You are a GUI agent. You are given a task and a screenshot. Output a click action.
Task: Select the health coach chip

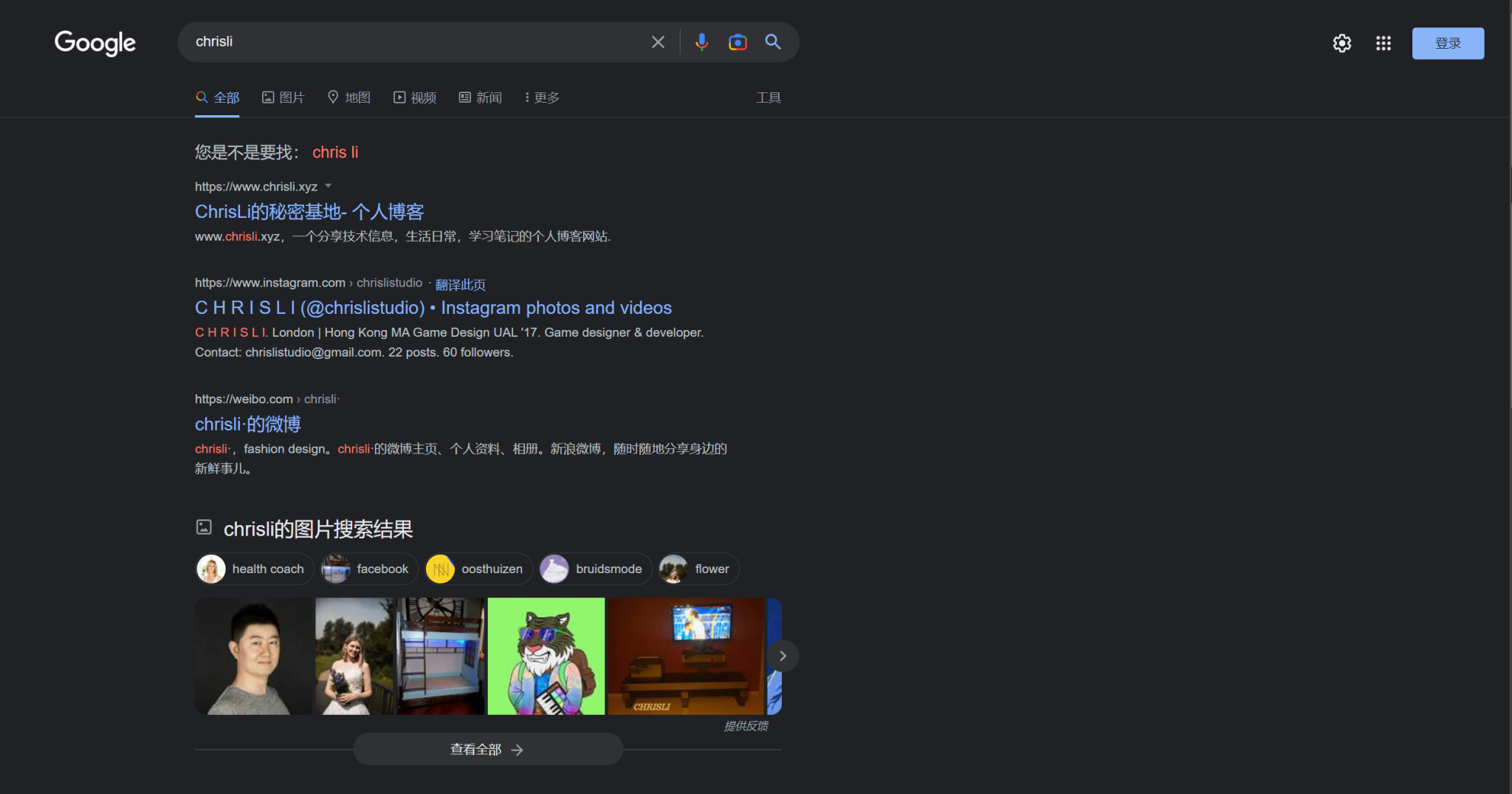click(255, 569)
